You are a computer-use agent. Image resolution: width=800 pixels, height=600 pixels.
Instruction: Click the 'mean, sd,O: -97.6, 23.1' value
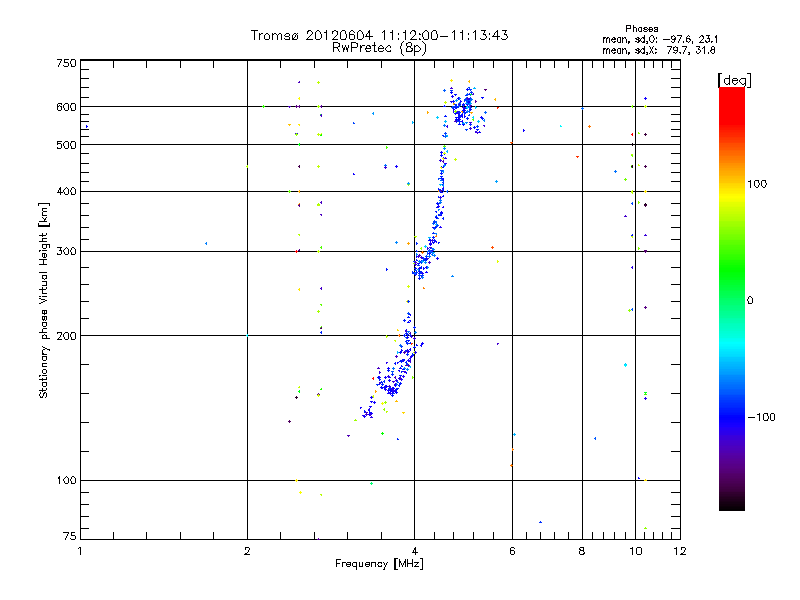pyautogui.click(x=660, y=39)
